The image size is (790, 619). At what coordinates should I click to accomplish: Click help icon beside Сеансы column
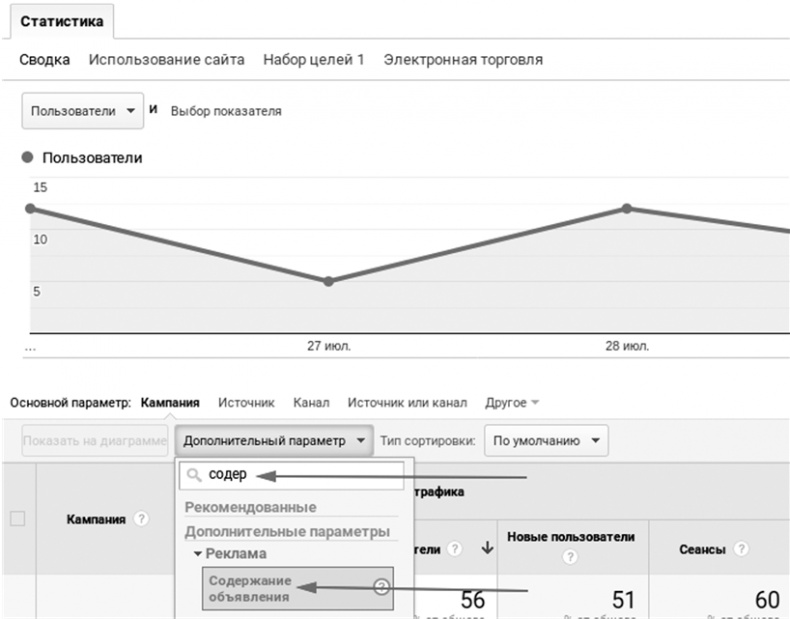[x=739, y=549]
